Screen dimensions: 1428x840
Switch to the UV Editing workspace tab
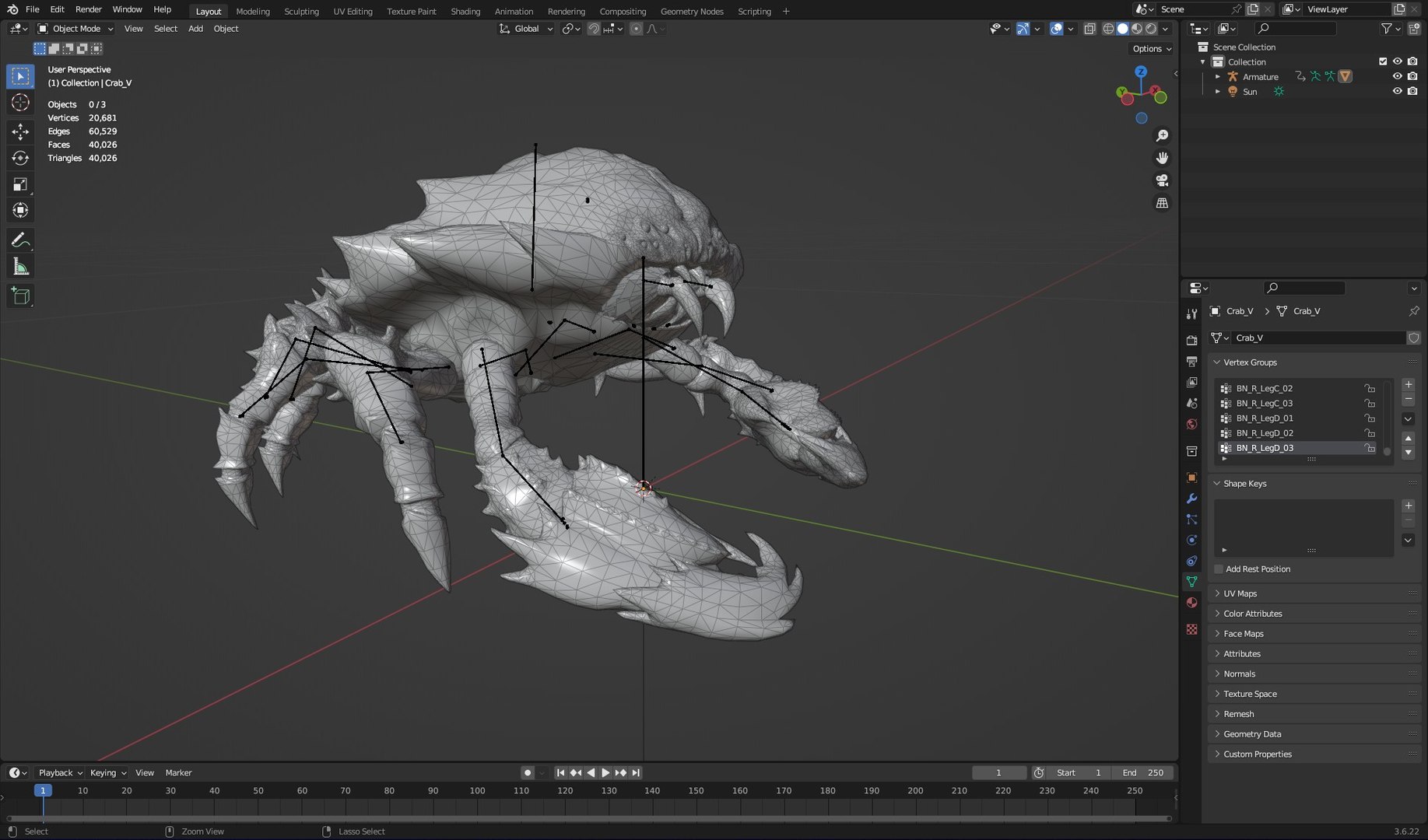click(x=353, y=11)
